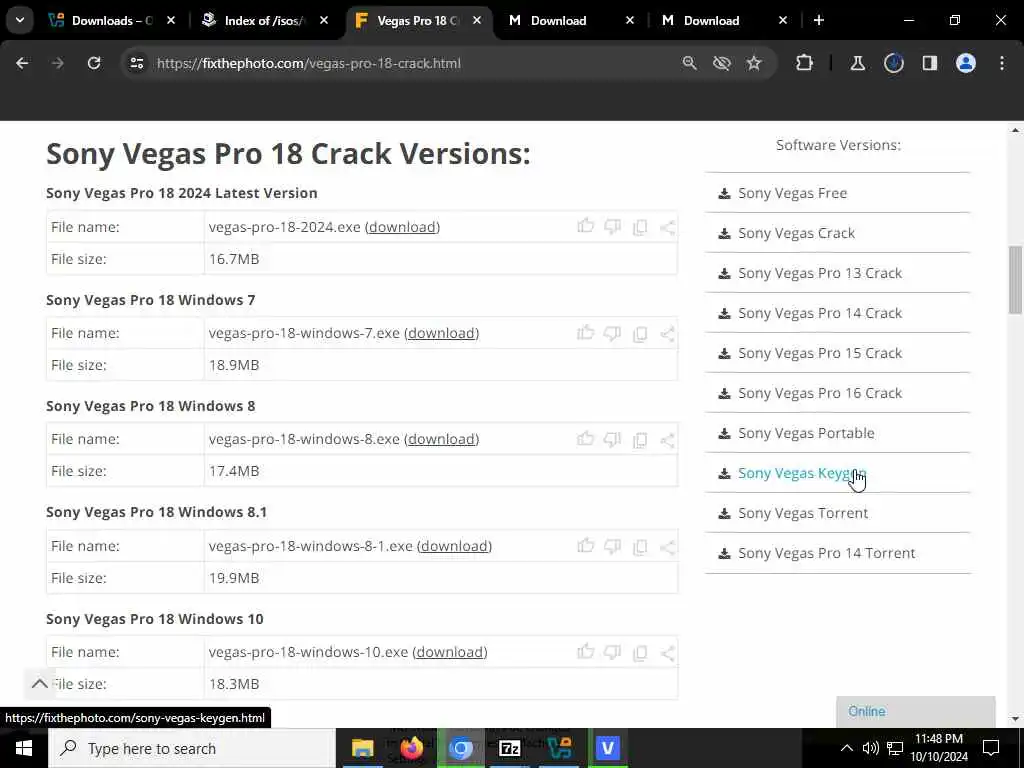The width and height of the screenshot is (1024, 768).
Task: Open the notification center icon
Action: 991,748
